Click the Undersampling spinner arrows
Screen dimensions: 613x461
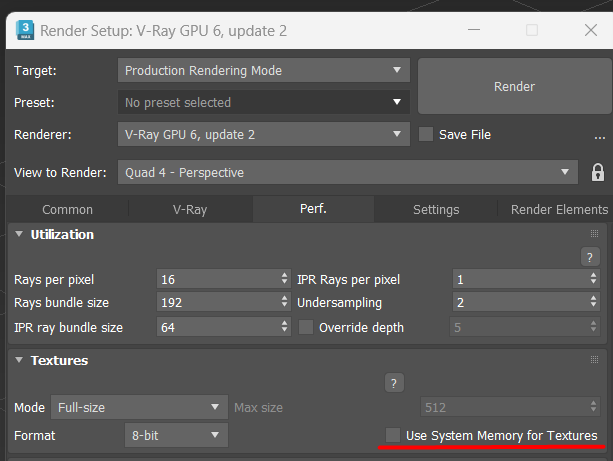[x=593, y=302]
